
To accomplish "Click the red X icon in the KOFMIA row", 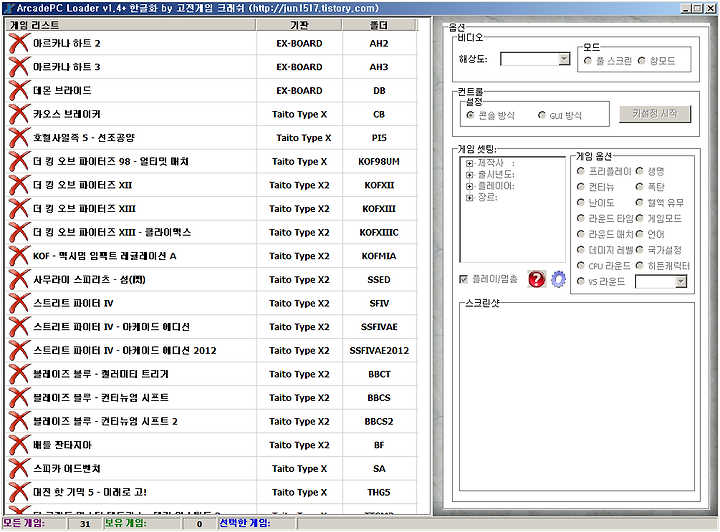I will [x=19, y=256].
